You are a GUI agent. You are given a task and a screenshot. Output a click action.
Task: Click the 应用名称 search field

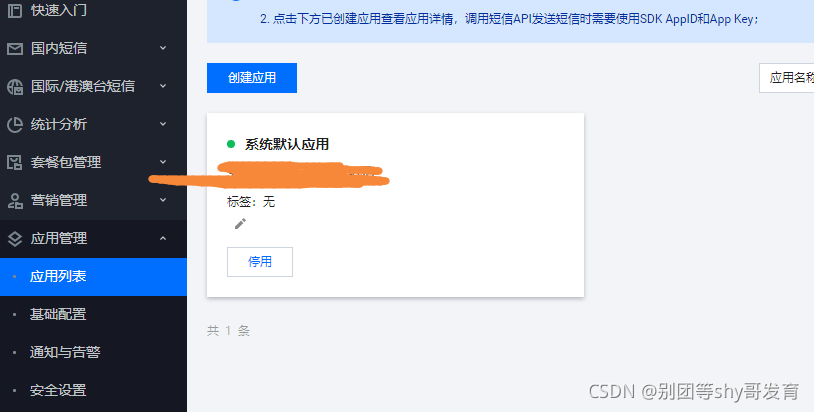(x=786, y=78)
